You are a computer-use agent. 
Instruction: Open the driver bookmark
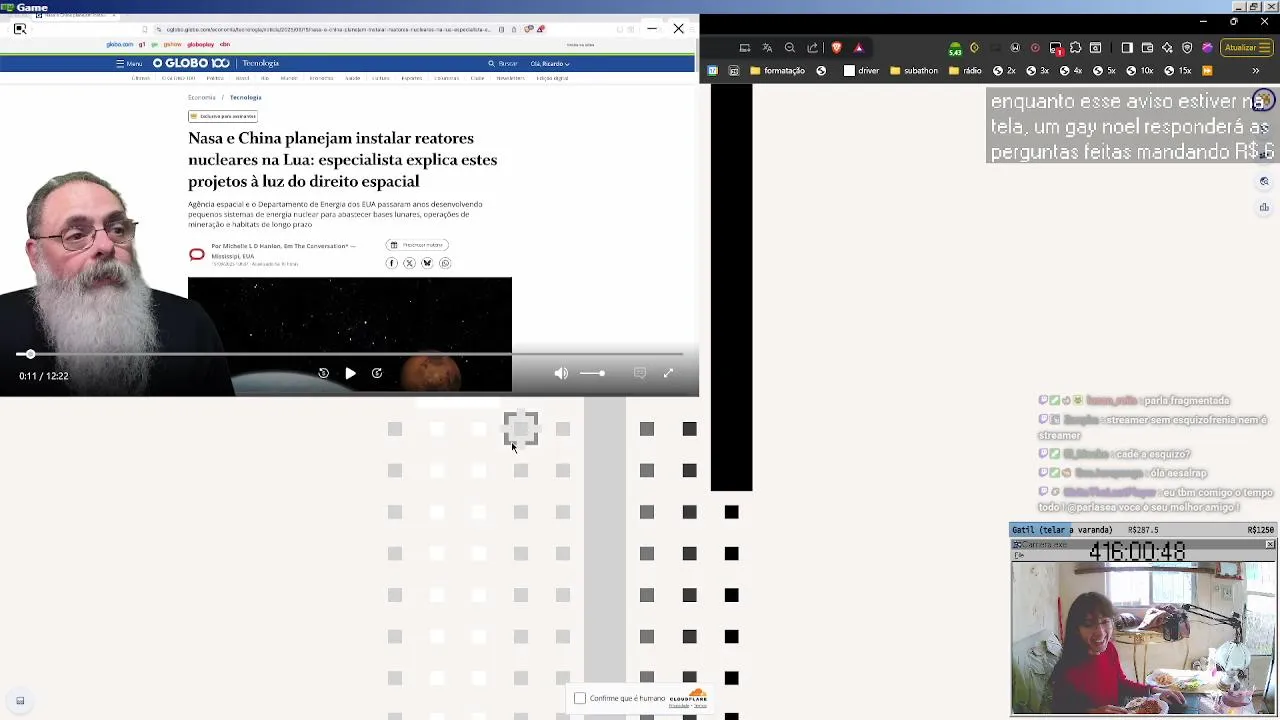tap(861, 71)
